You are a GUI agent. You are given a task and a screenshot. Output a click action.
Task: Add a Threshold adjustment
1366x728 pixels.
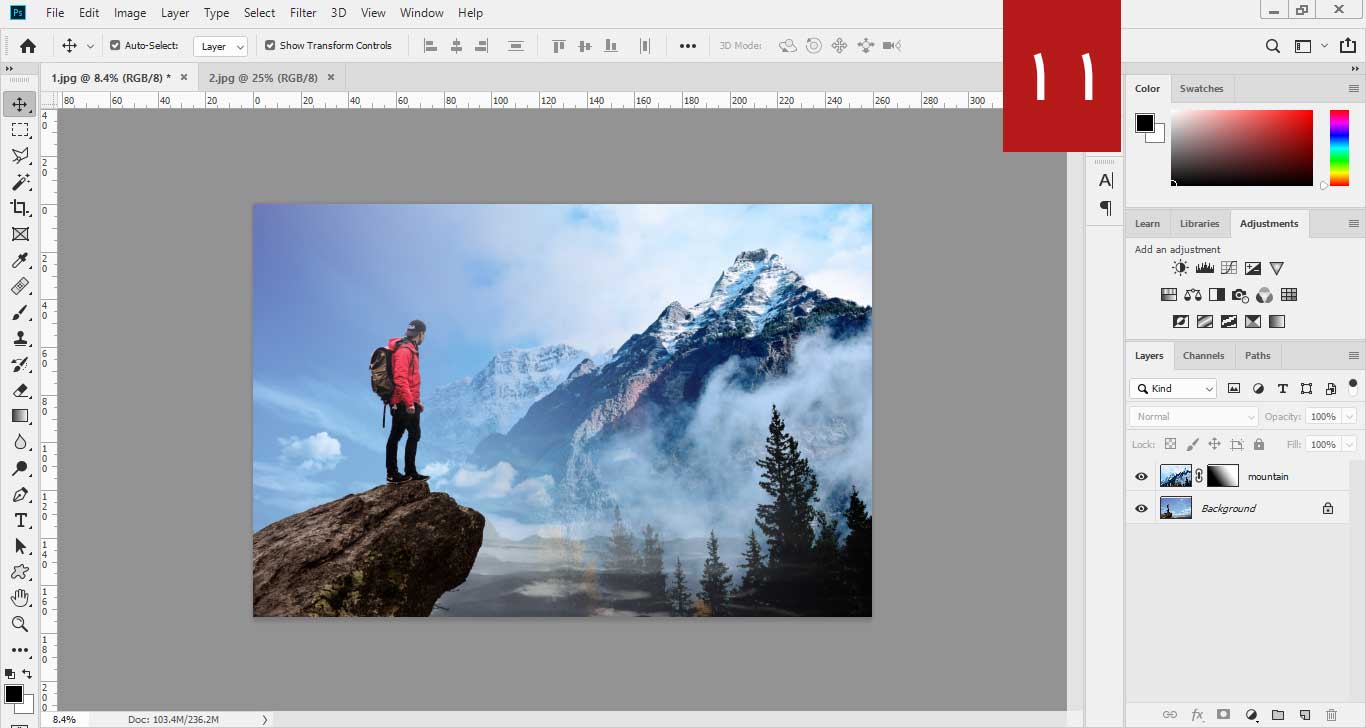[1228, 322]
